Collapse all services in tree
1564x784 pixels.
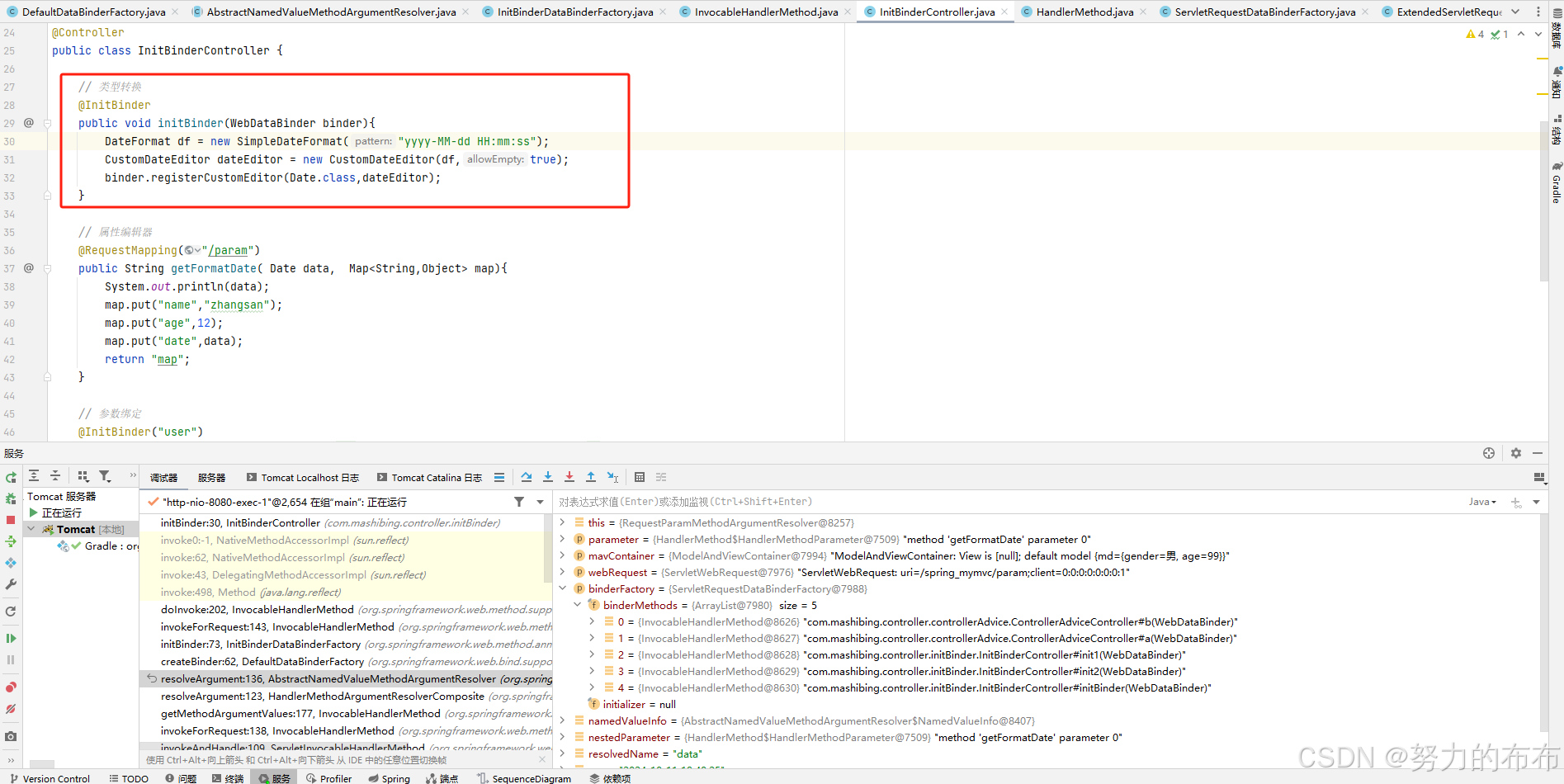(55, 476)
